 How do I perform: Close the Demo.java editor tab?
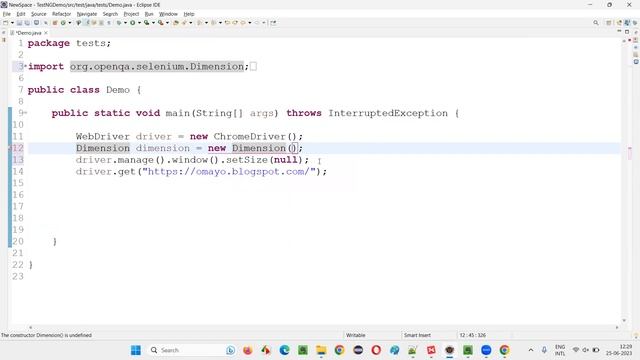click(46, 33)
